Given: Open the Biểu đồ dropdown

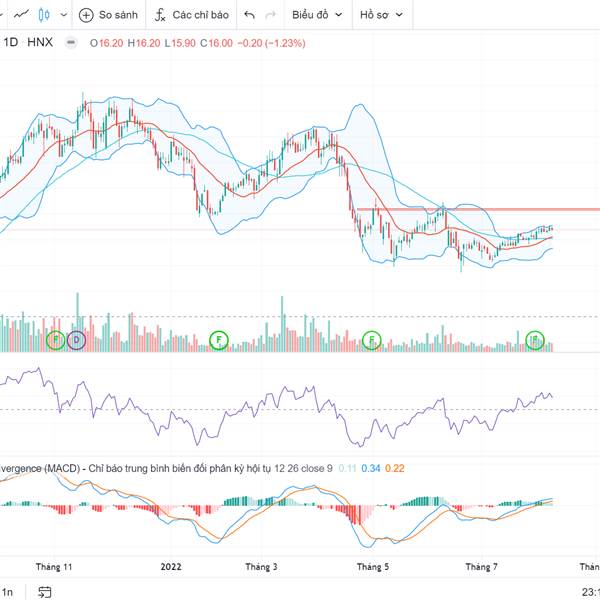Looking at the screenshot, I should [x=317, y=15].
